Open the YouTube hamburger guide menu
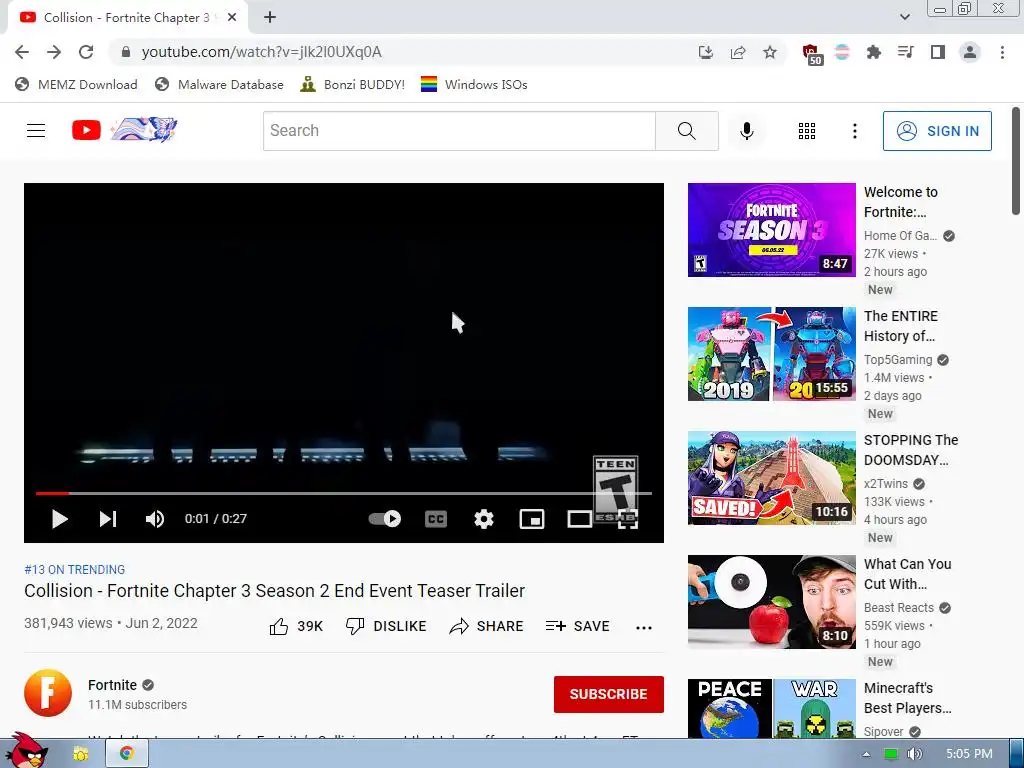The height and width of the screenshot is (768, 1024). (36, 131)
